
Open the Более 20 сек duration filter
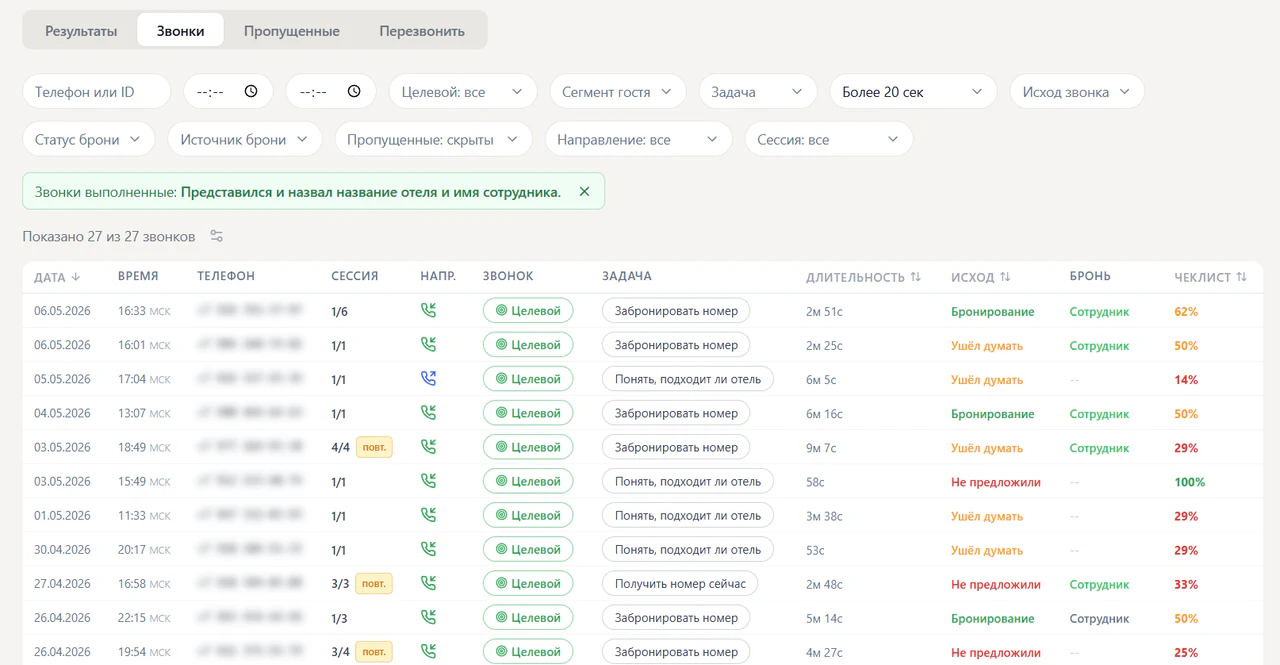point(913,91)
